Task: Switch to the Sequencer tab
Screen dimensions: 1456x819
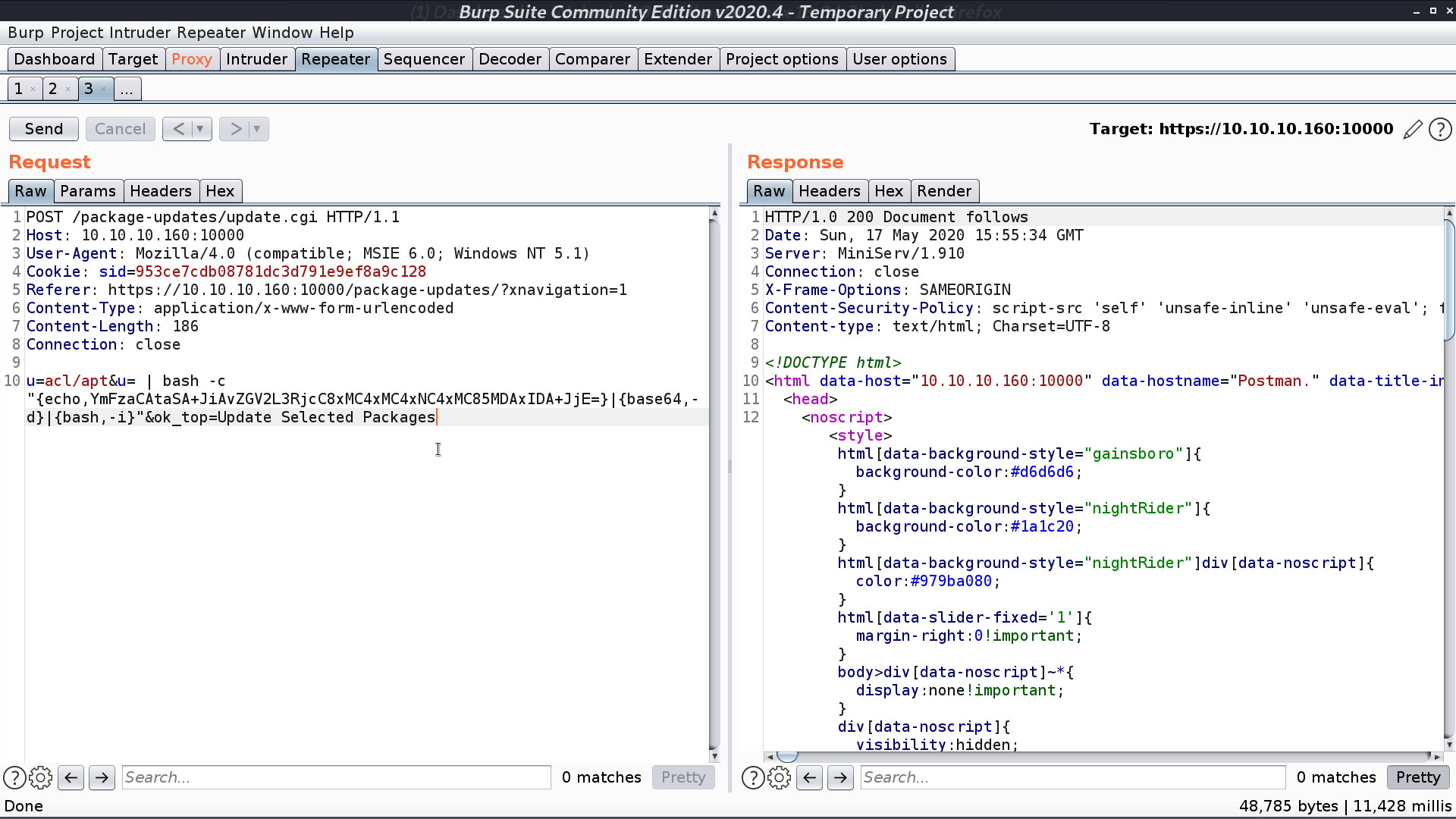Action: (425, 59)
